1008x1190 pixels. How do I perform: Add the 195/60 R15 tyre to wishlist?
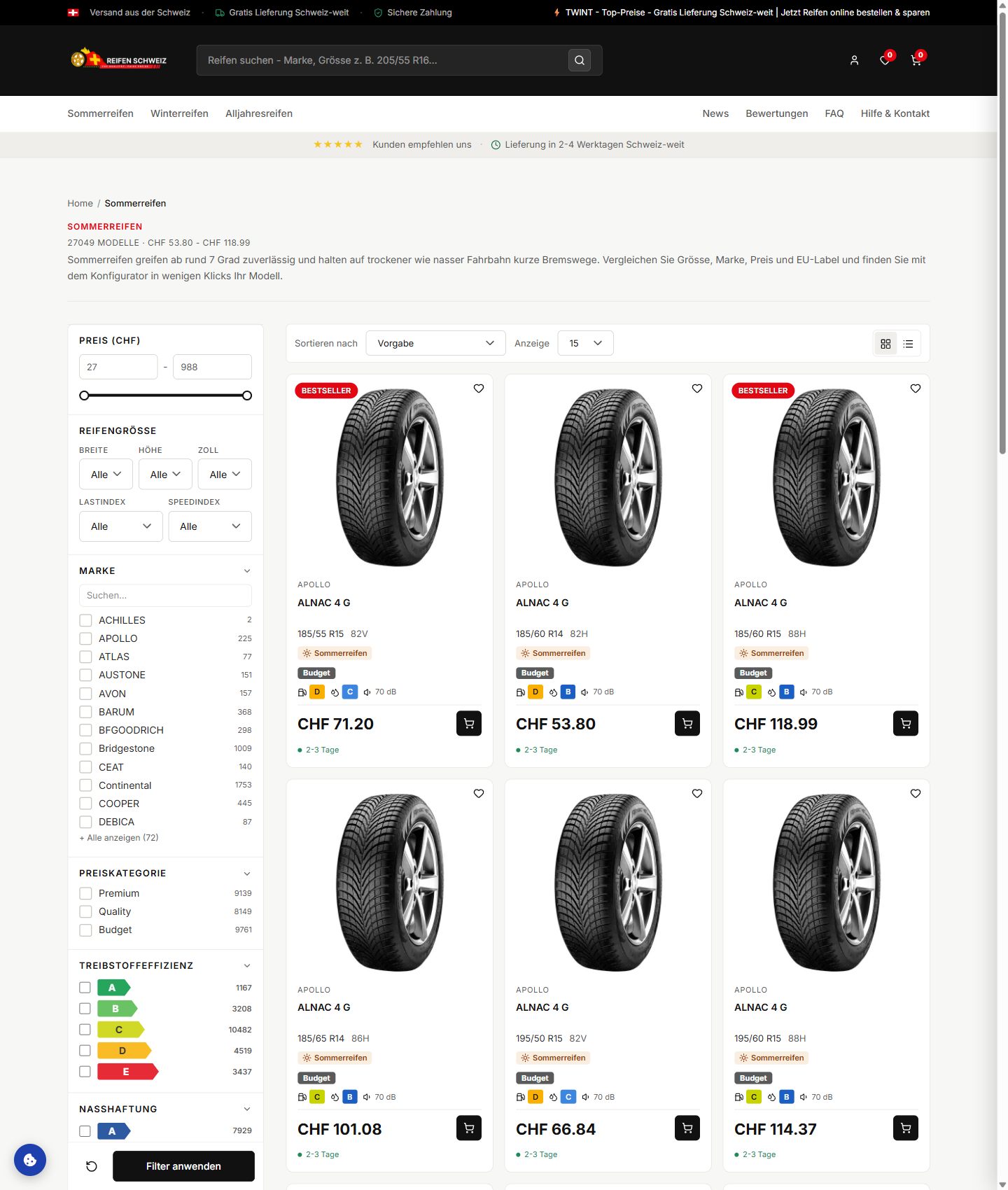[x=916, y=793]
